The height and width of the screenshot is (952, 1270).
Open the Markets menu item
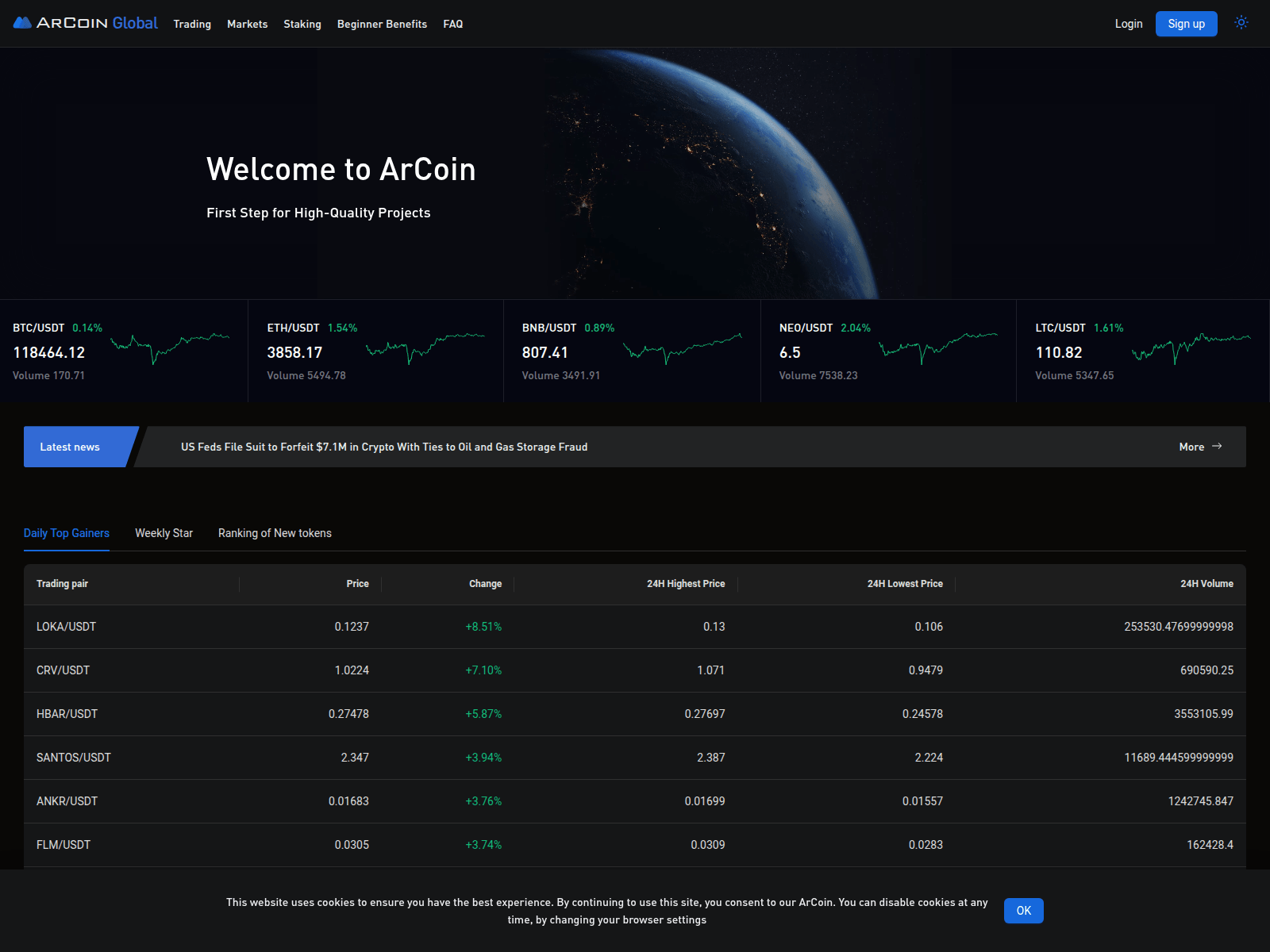point(247,24)
